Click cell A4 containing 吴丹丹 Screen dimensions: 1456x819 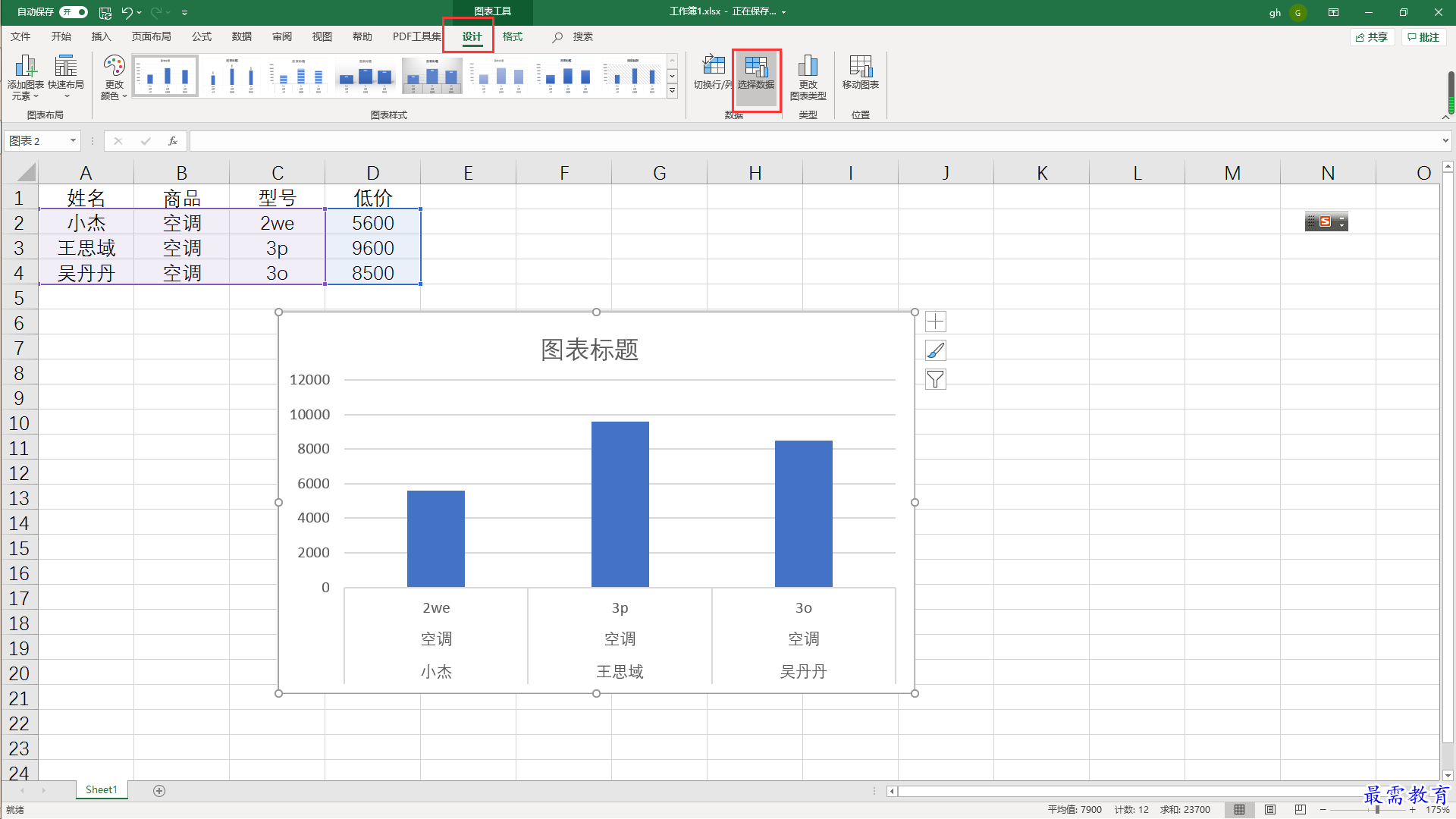point(86,273)
